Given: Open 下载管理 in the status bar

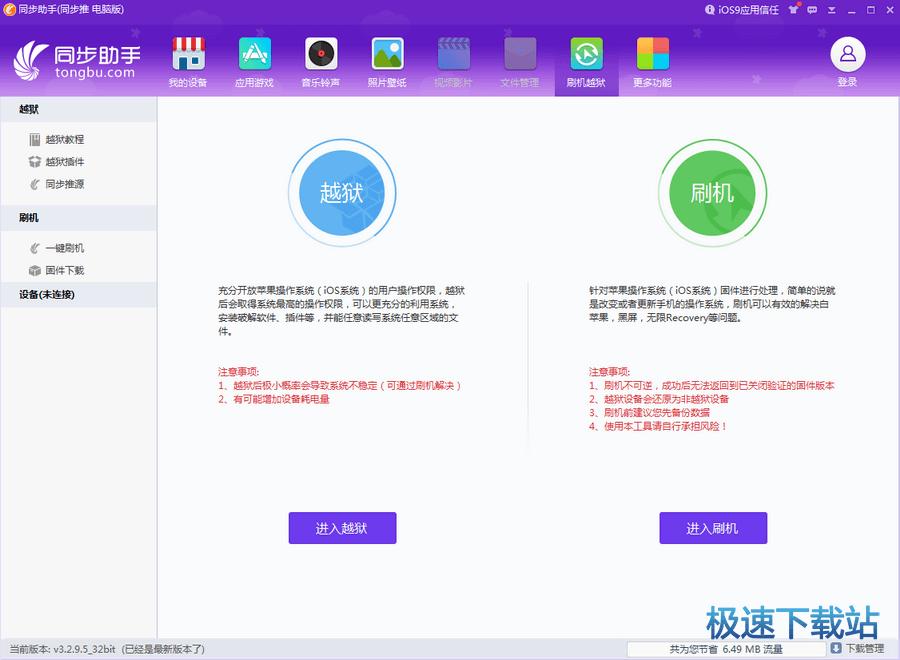Looking at the screenshot, I should (x=856, y=649).
